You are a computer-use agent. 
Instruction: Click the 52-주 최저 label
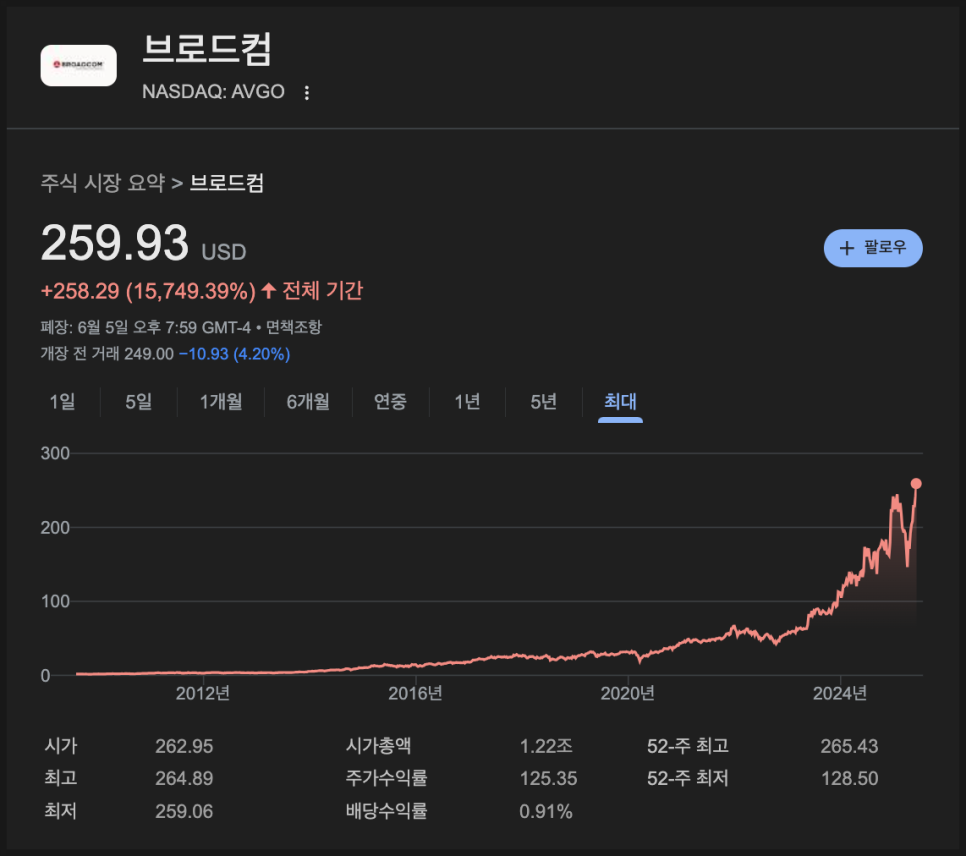tap(688, 778)
